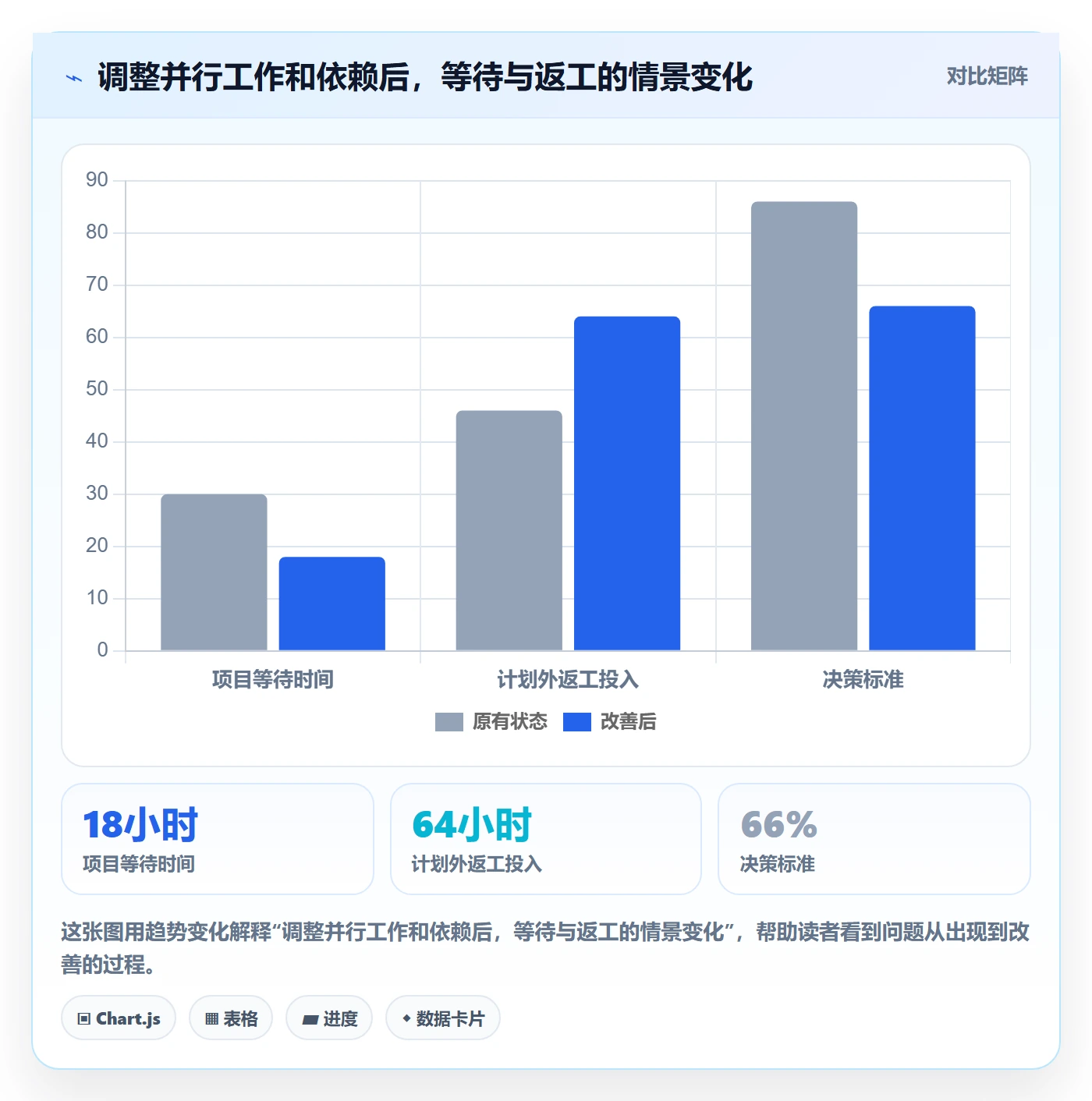
Task: Click the blue 决策标准 bar
Action: 922,478
